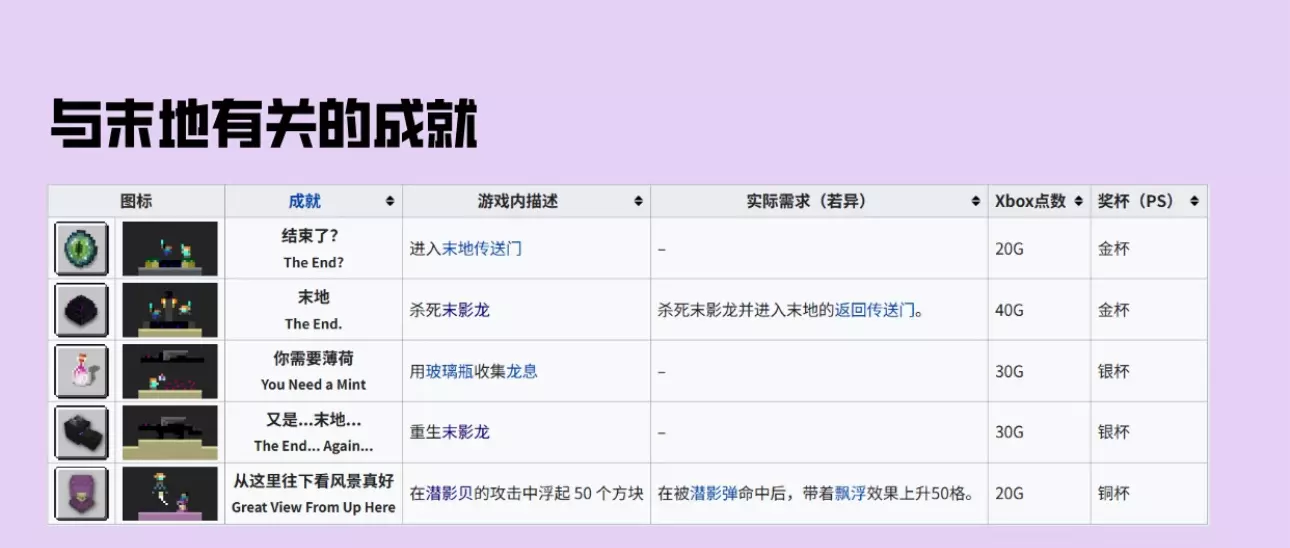
Task: Open the 潜影贝 link
Action: coord(450,493)
